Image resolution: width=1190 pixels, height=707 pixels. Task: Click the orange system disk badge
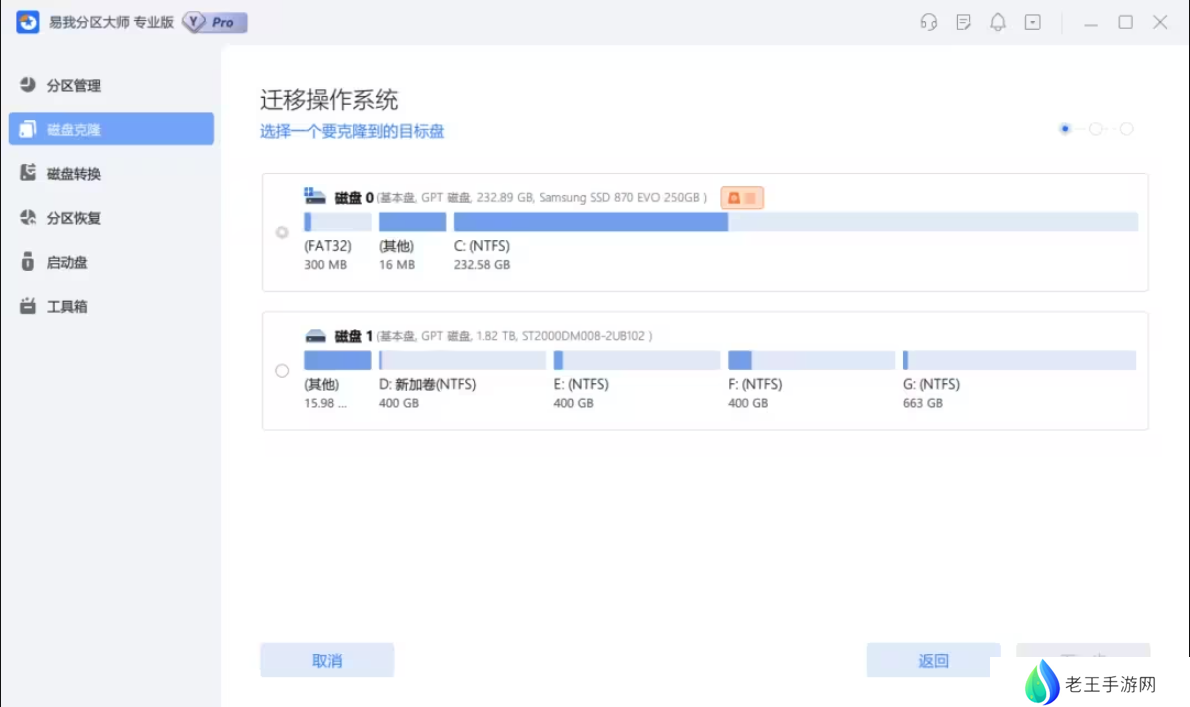741,197
